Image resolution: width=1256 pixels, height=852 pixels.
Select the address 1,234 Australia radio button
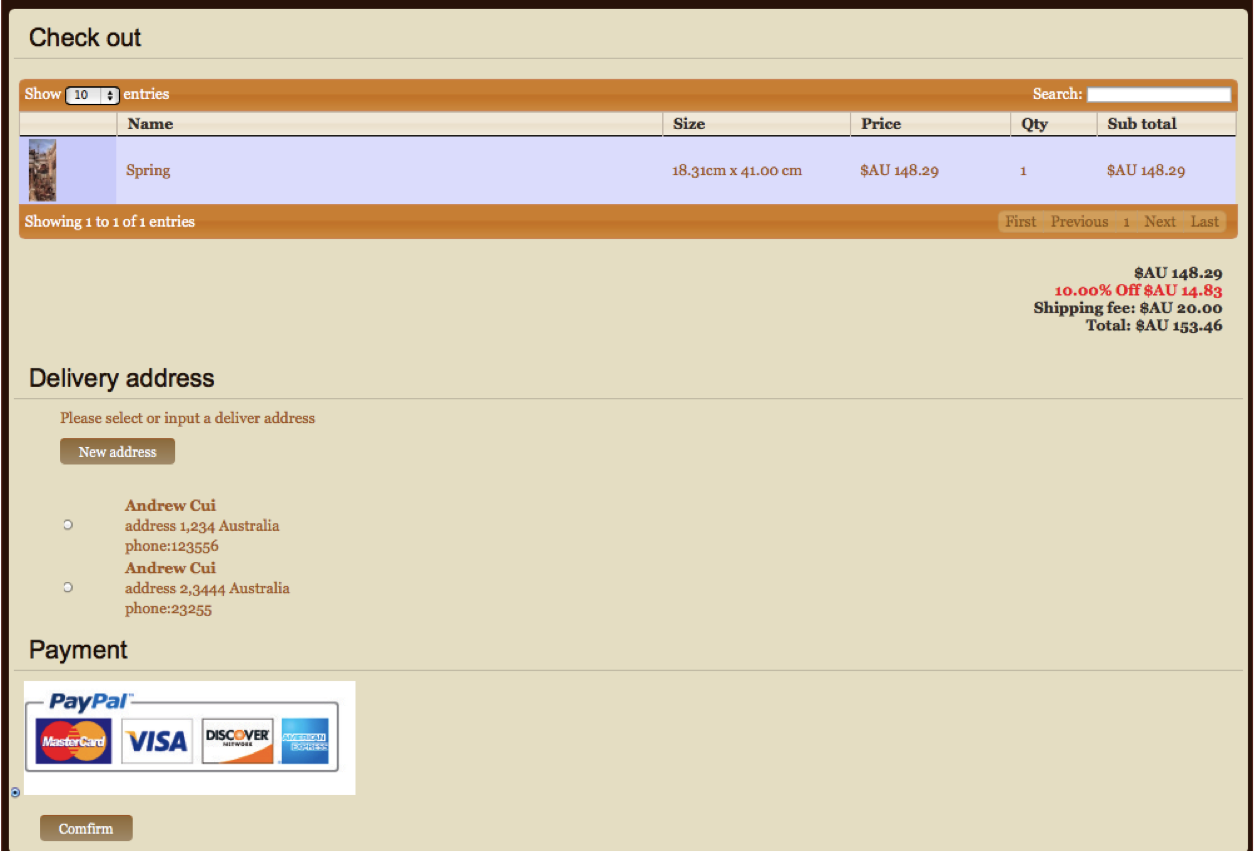click(x=68, y=525)
